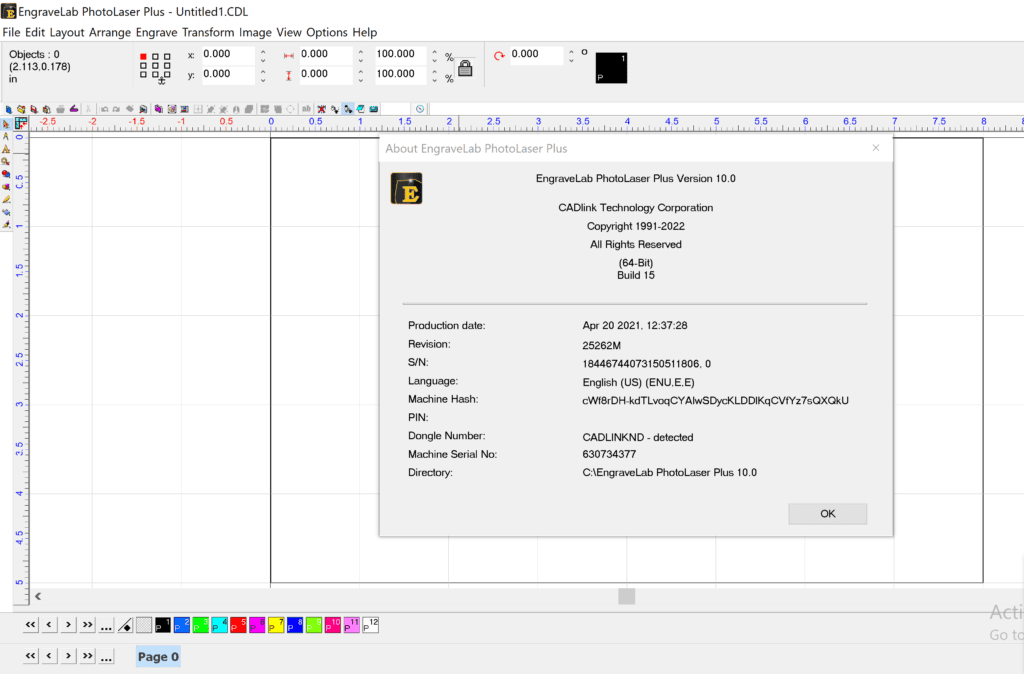
Task: Open the Transform menu
Action: (208, 32)
